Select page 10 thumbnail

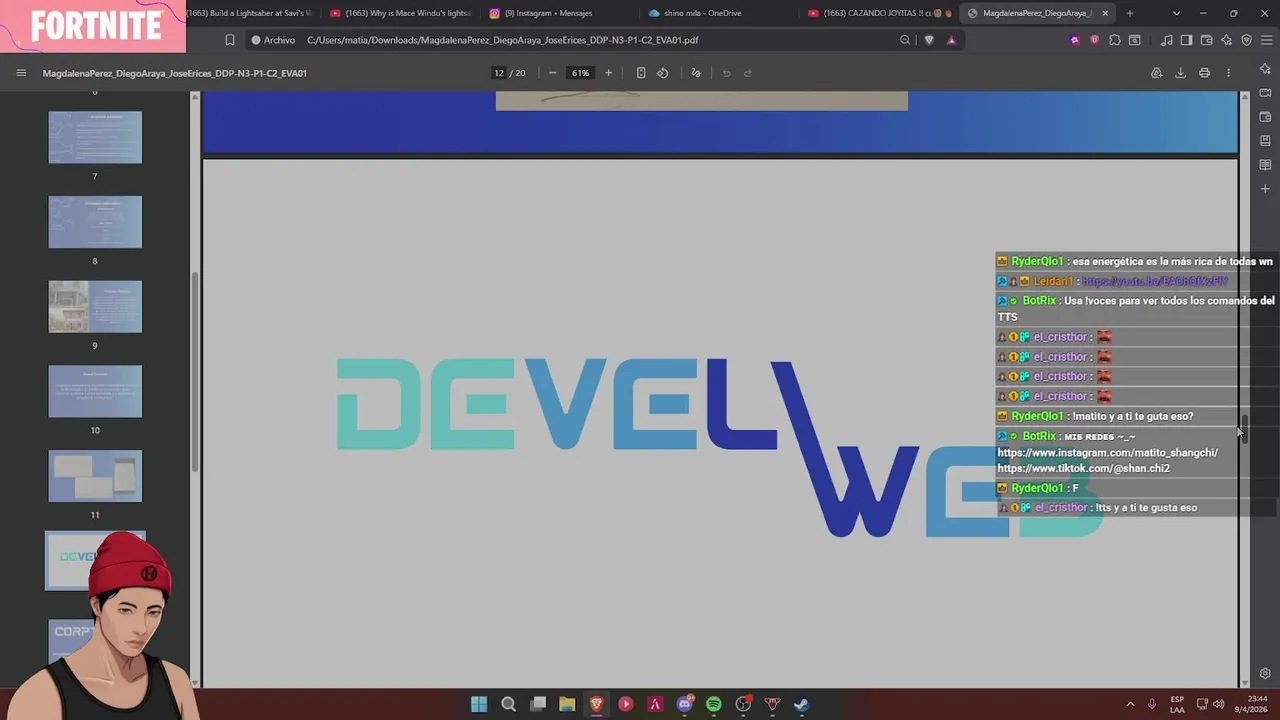[95, 391]
